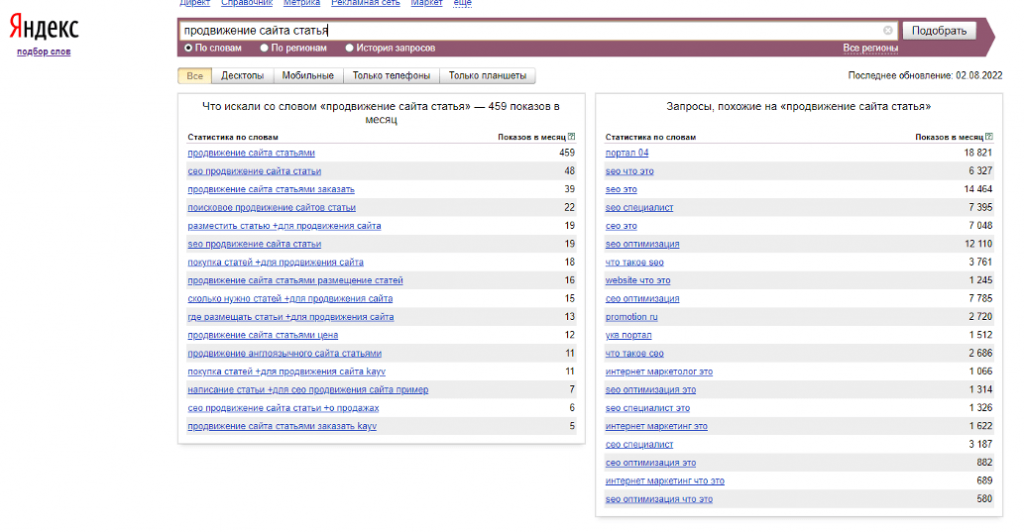
Task: Open query 'seo продвижение сайта статьи'
Action: point(254,244)
